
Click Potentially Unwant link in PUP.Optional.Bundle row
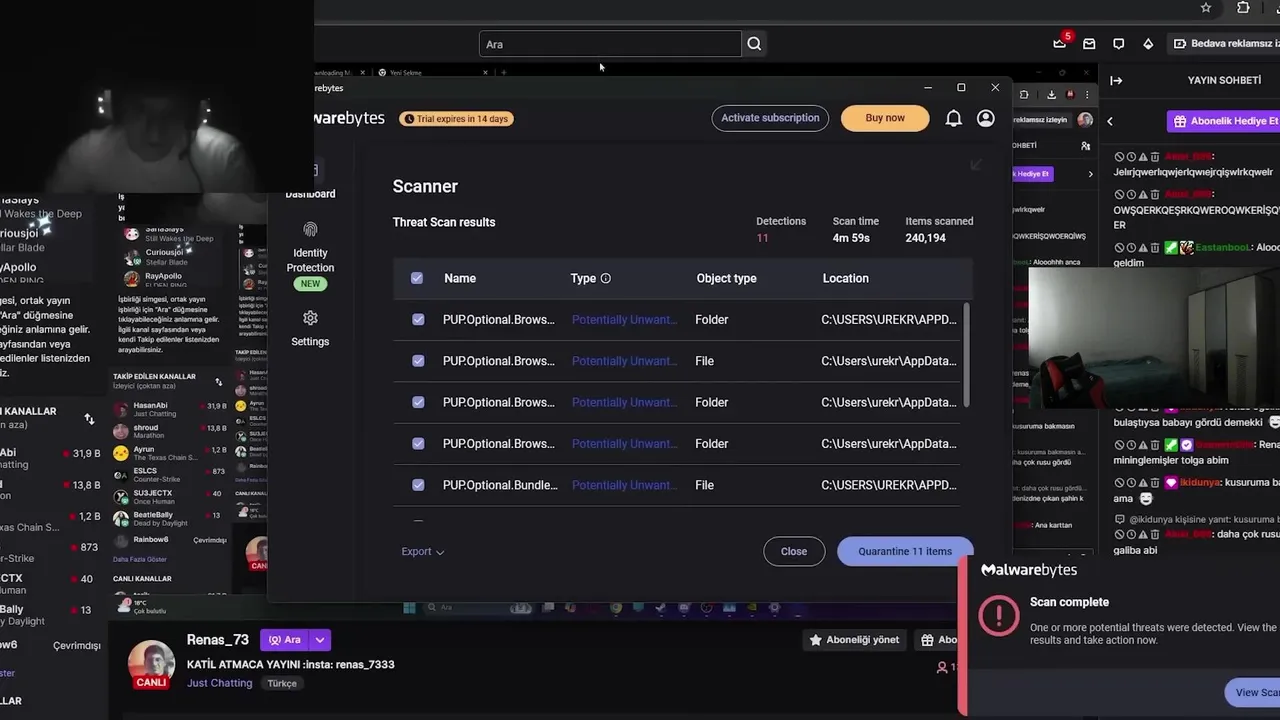624,485
